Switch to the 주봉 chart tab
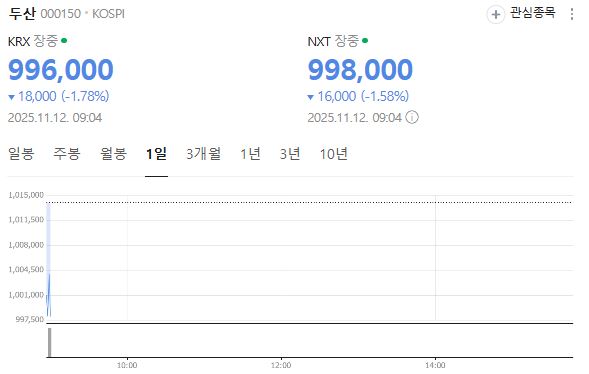The width and height of the screenshot is (589, 374). pyautogui.click(x=66, y=154)
